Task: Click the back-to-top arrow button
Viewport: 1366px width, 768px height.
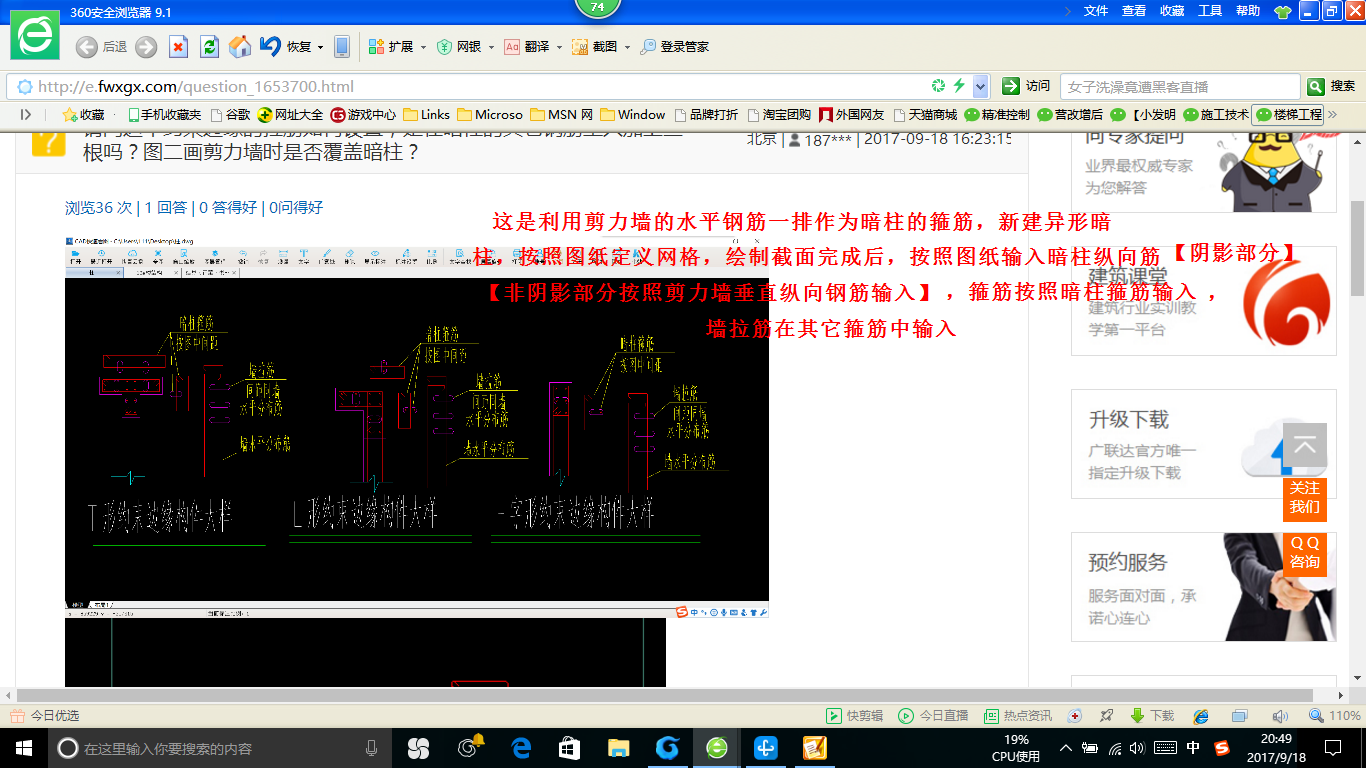Action: pos(1305,446)
